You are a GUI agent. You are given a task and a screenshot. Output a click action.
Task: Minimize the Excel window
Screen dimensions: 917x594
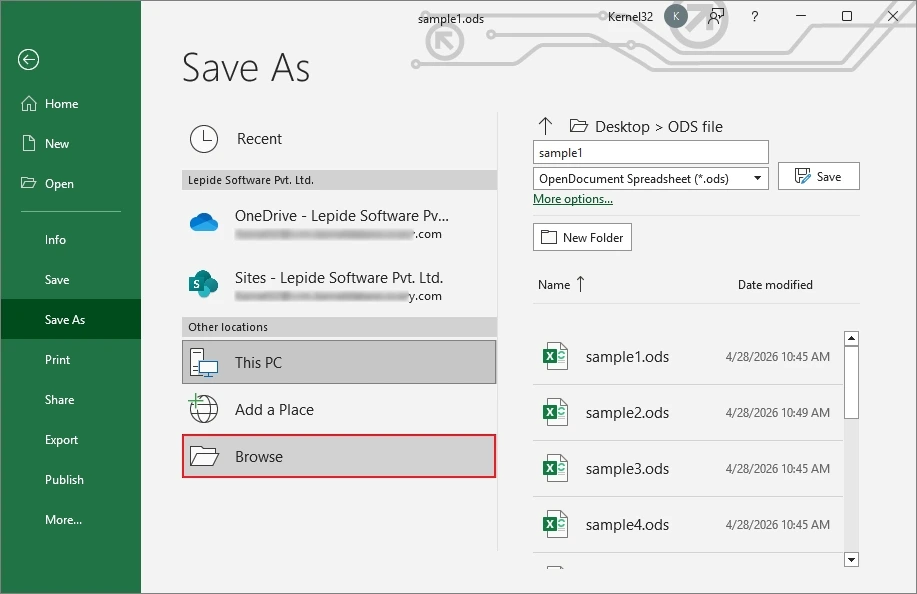click(801, 16)
